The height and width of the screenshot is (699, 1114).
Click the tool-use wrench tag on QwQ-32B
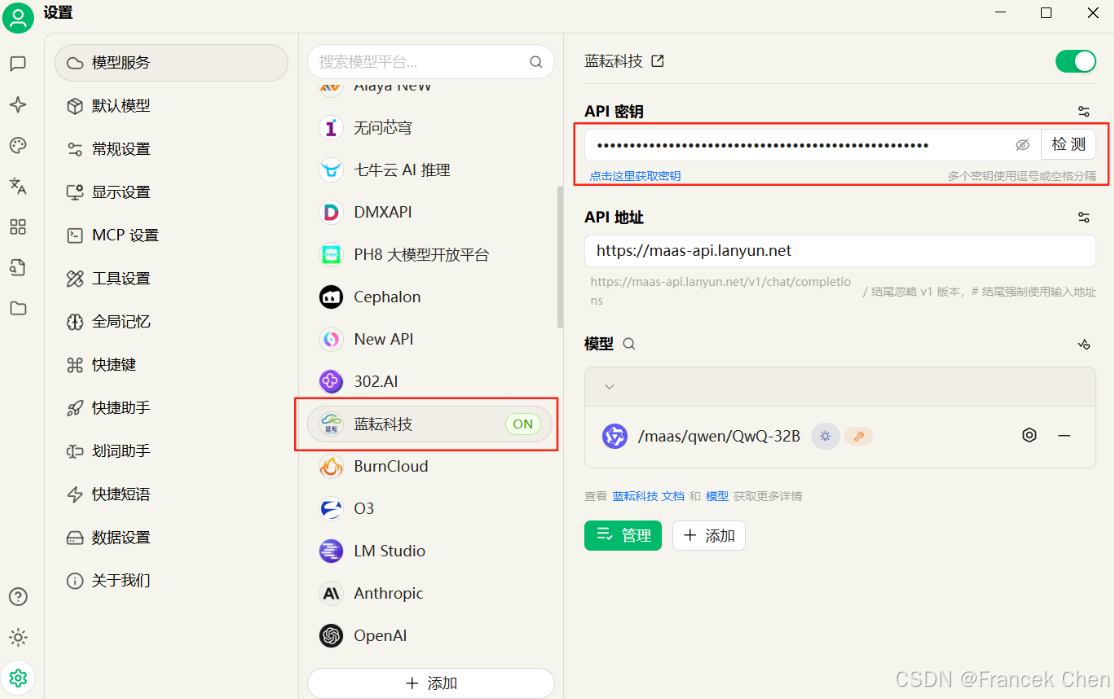pyautogui.click(x=858, y=436)
